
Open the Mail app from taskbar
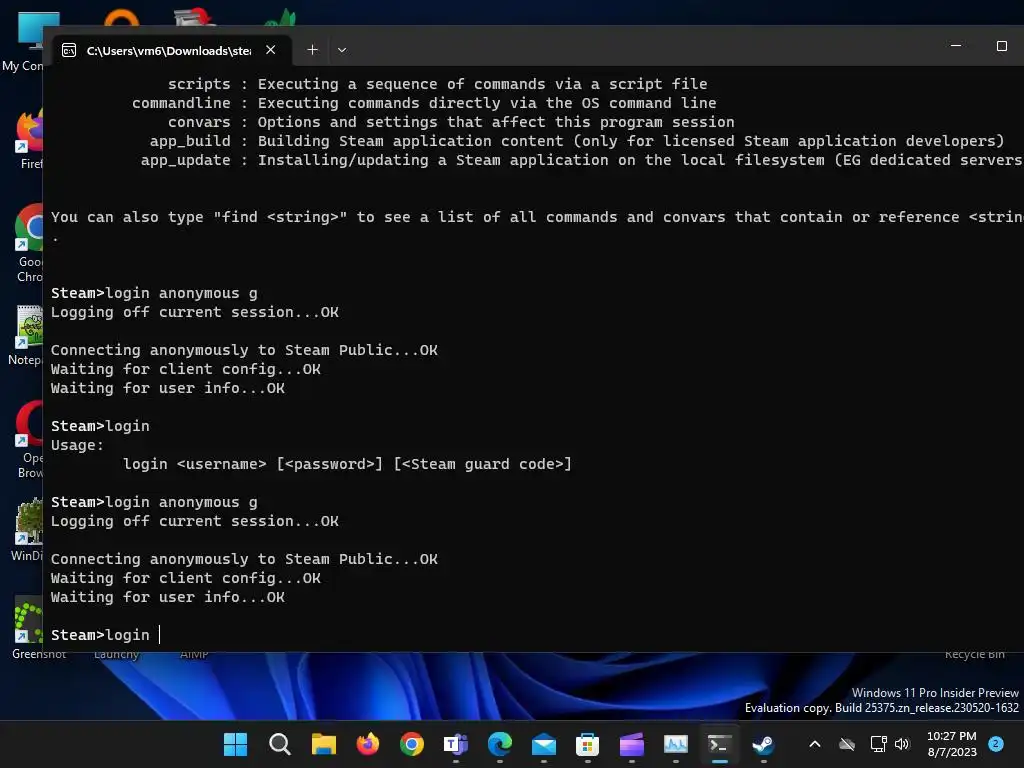544,744
